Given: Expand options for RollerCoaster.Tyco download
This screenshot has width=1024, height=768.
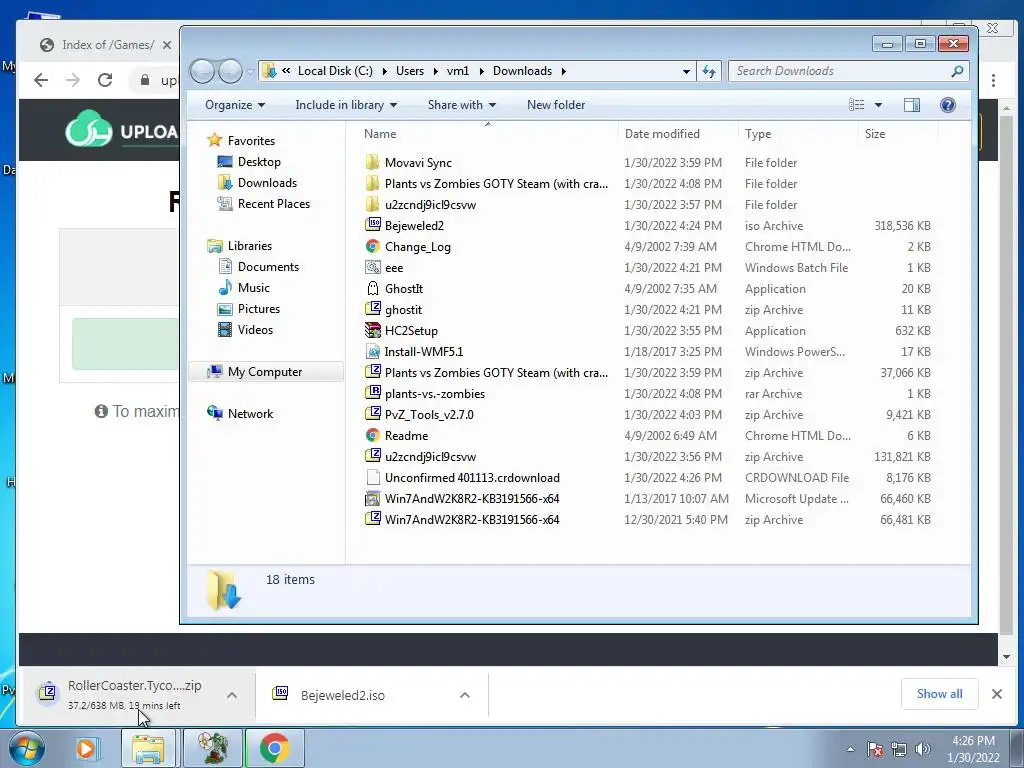Looking at the screenshot, I should point(232,696).
